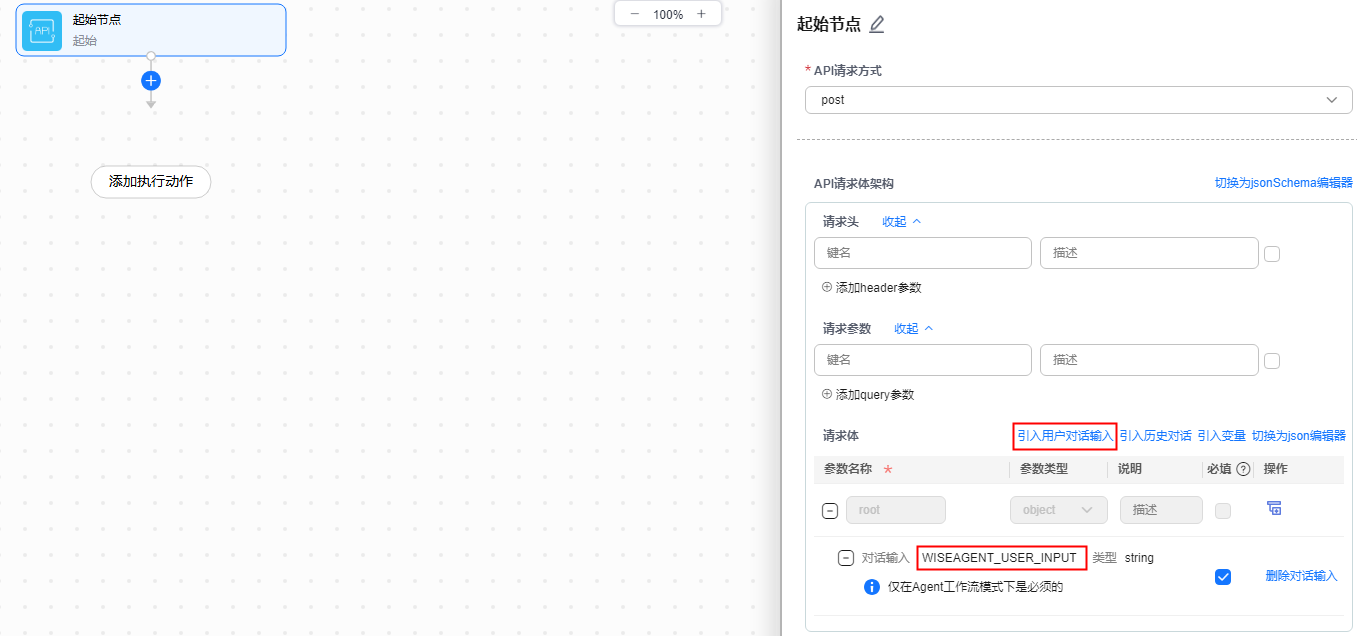Click the API icon on the 起始节点 node

click(x=42, y=31)
